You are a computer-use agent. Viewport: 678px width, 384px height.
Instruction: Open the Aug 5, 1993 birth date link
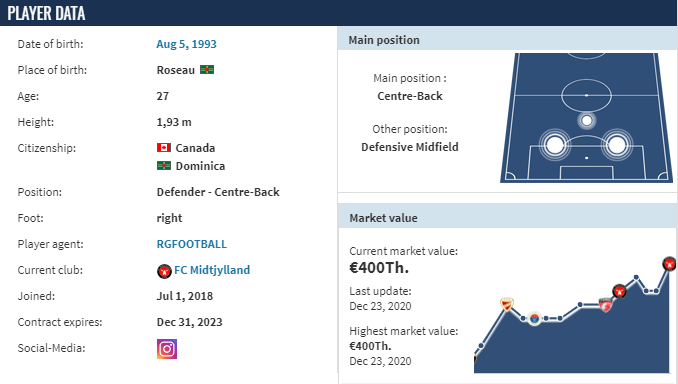pos(186,44)
